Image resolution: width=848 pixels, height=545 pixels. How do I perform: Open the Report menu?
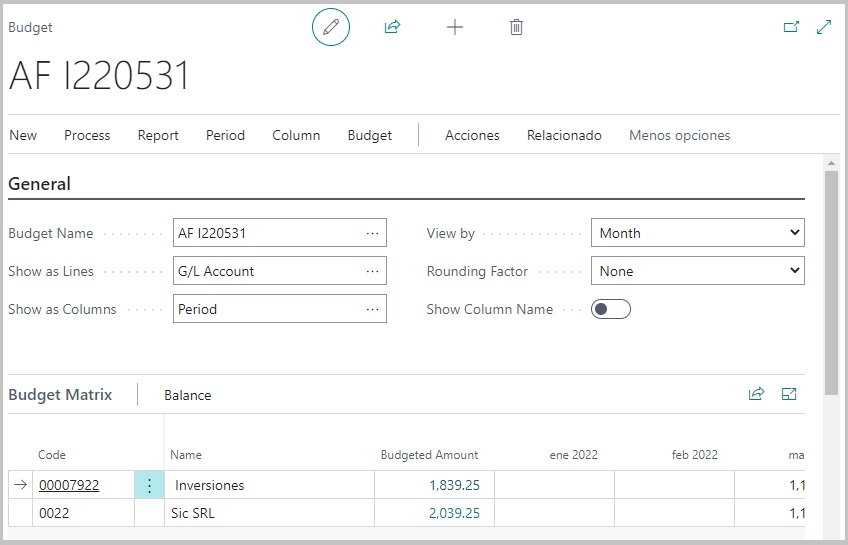click(158, 135)
